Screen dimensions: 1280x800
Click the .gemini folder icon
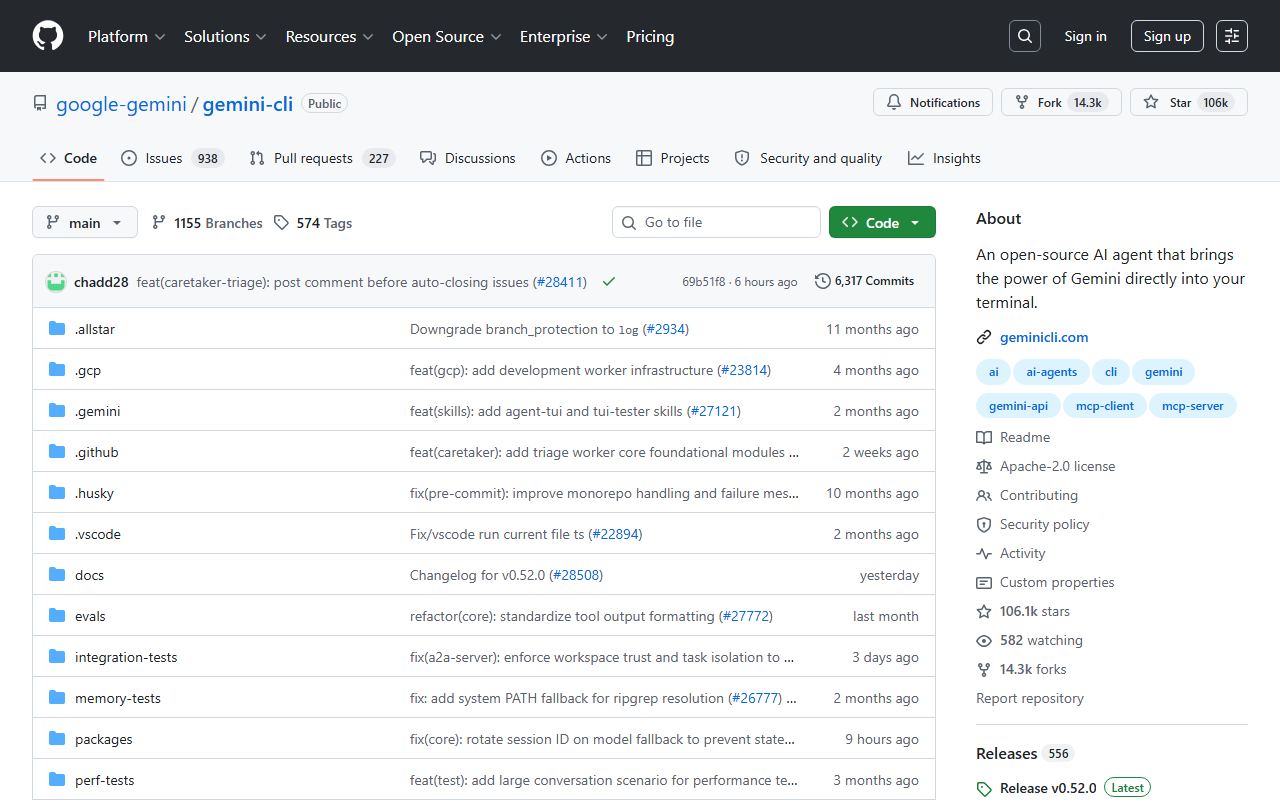[57, 411]
